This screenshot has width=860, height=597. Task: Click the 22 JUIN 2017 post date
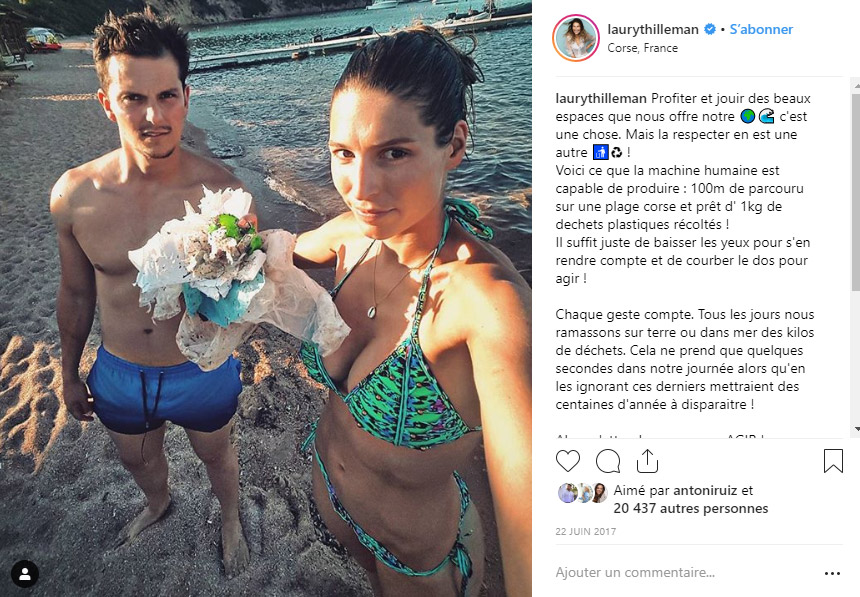(x=585, y=532)
